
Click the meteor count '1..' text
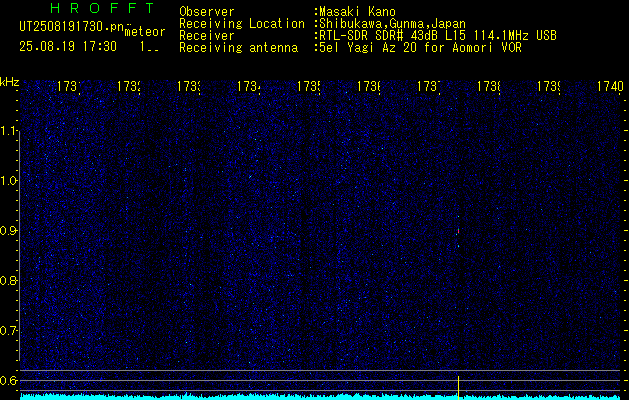(149, 47)
